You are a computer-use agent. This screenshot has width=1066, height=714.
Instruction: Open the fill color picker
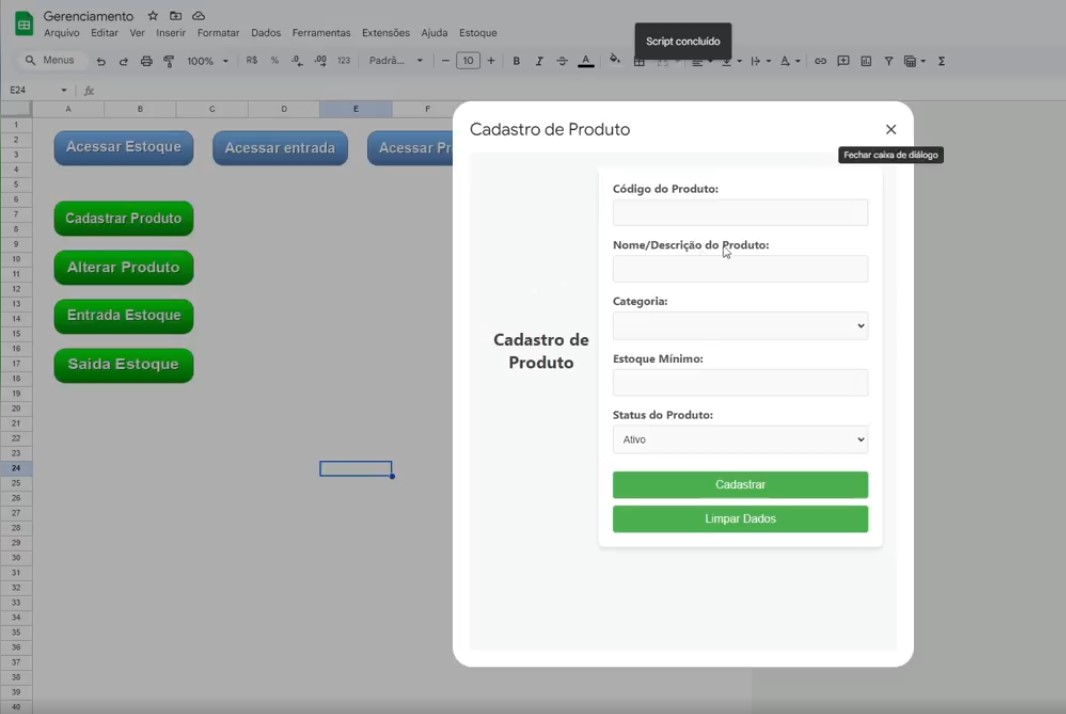(615, 60)
